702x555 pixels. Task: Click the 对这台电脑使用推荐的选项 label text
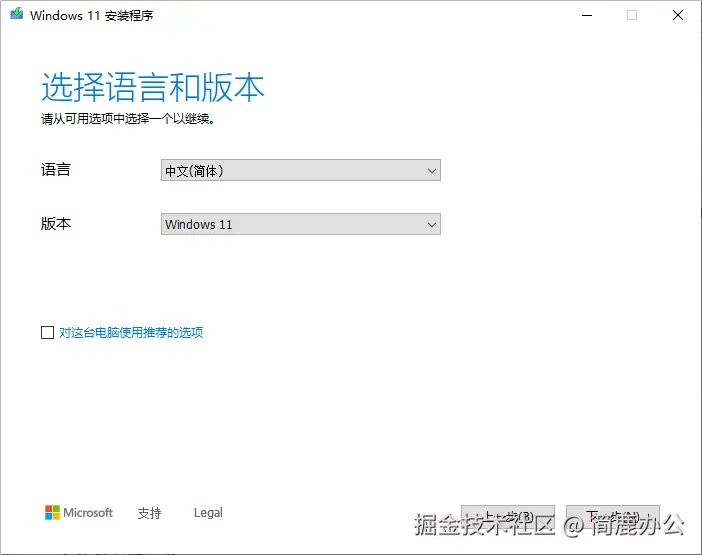131,333
